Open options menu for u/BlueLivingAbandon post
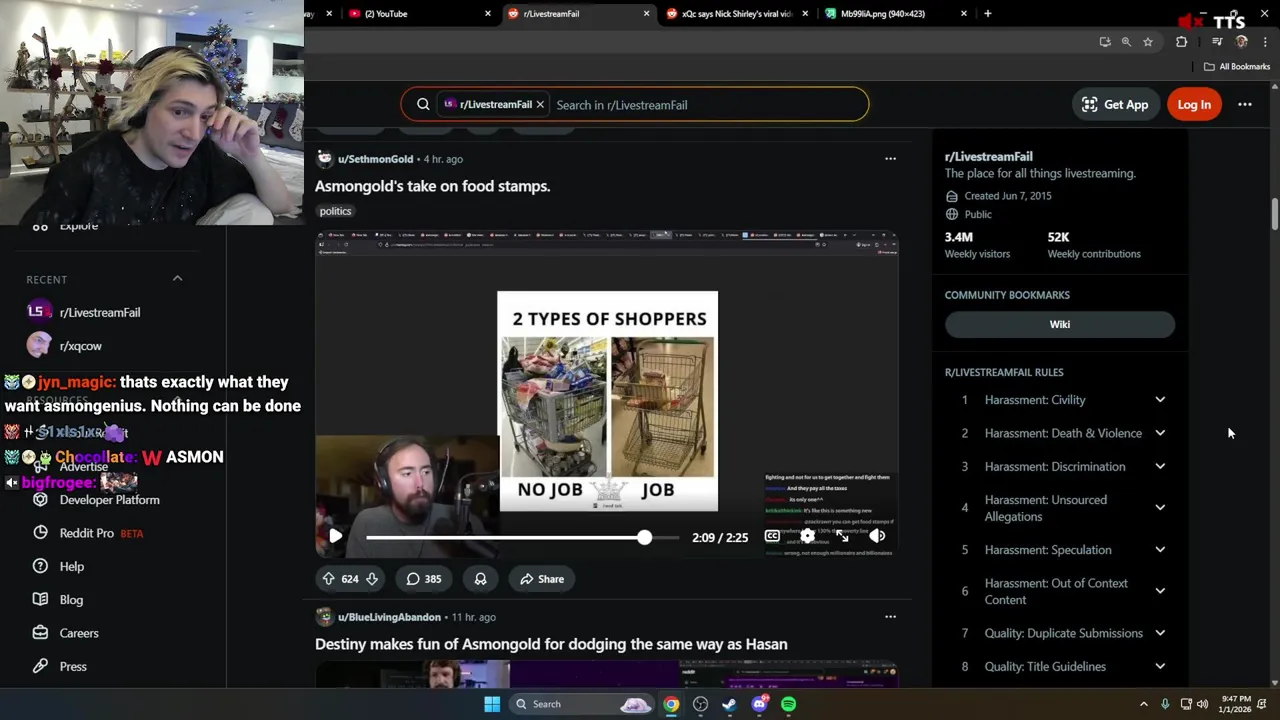 click(x=890, y=617)
